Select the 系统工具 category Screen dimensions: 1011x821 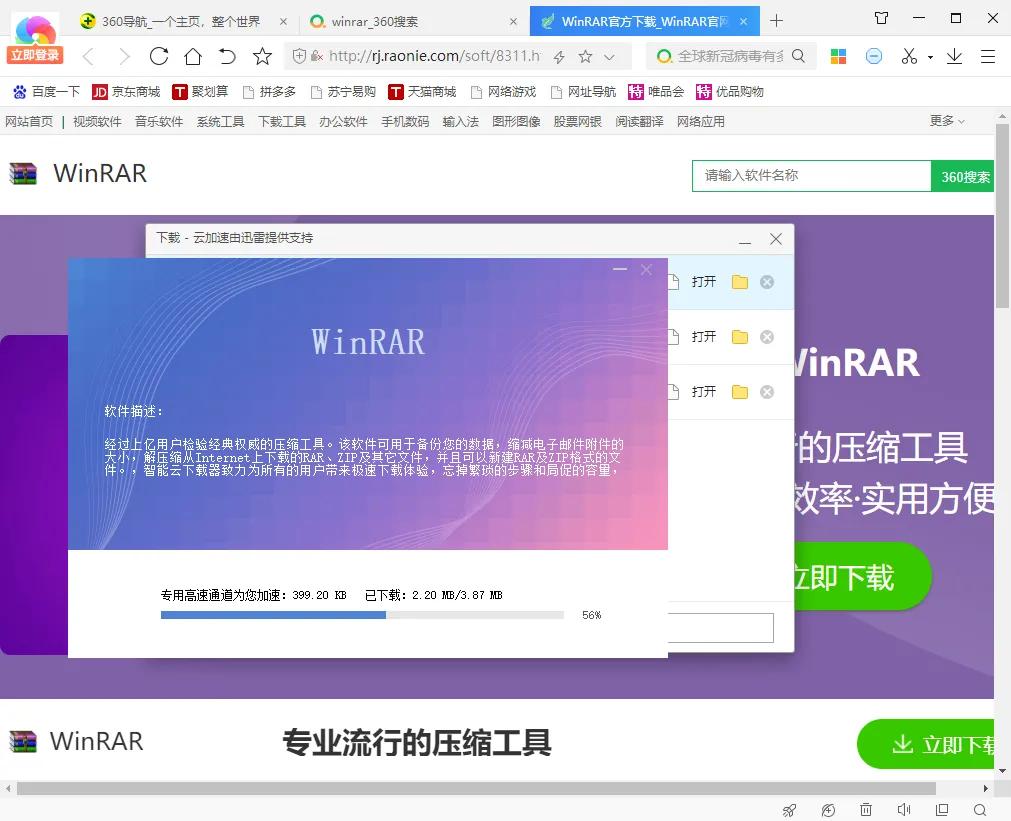coord(219,120)
